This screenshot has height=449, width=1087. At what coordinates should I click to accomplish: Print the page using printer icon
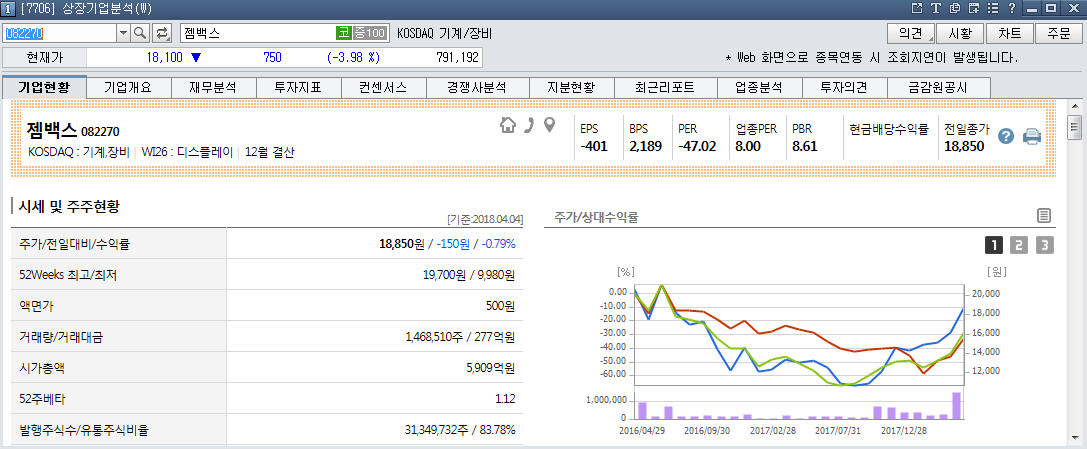1032,137
